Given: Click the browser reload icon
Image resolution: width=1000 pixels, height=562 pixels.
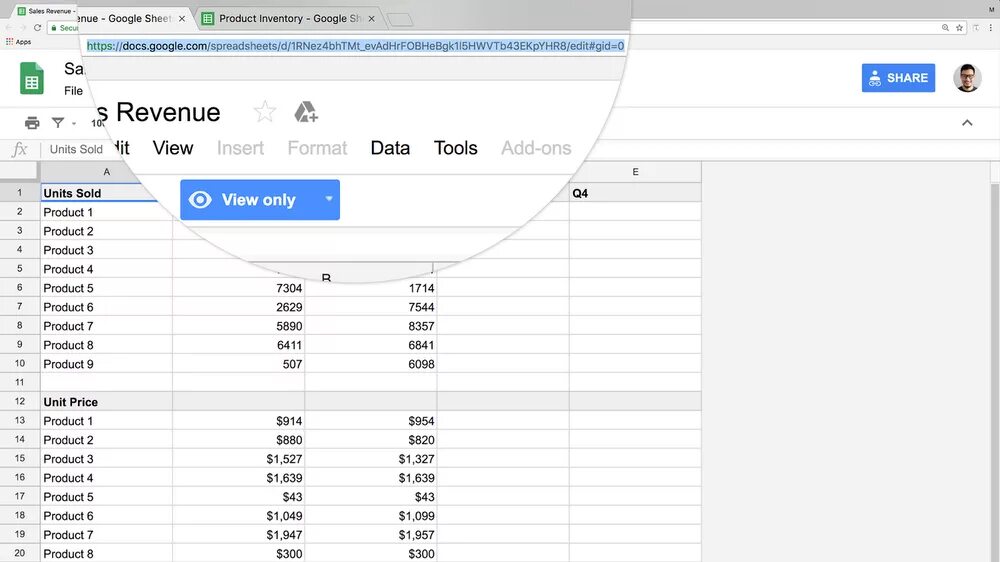Looking at the screenshot, I should [x=37, y=27].
